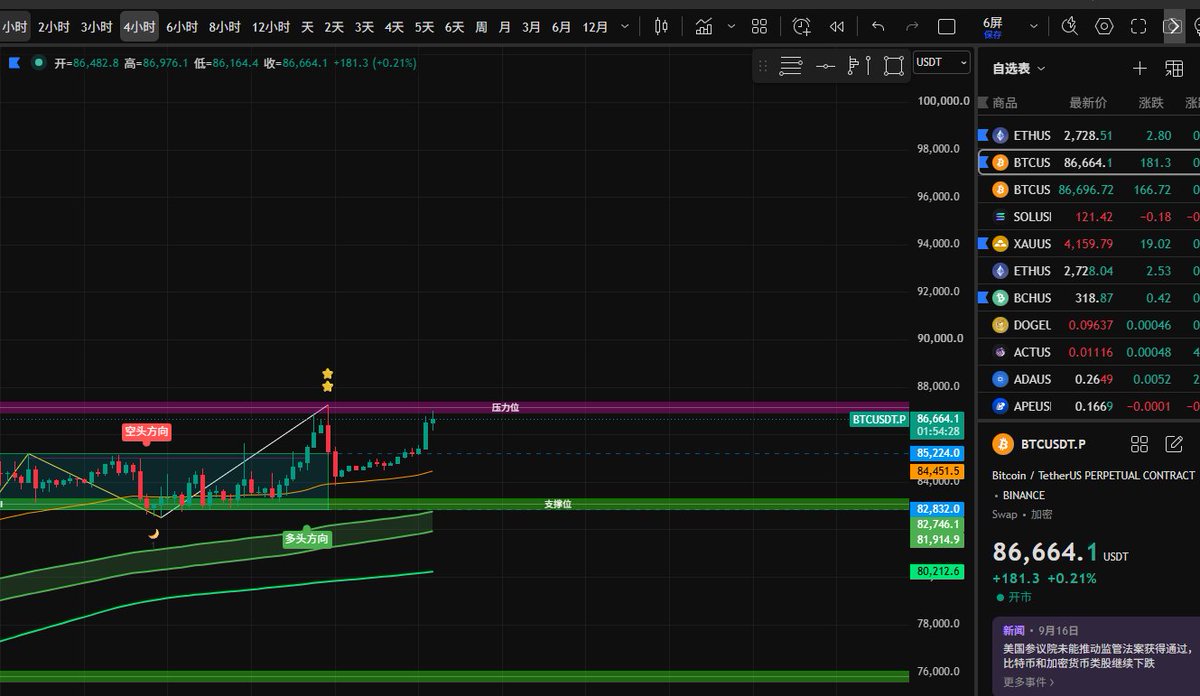The height and width of the screenshot is (696, 1200).
Task: Switch to the 2小时 timeframe
Action: coord(54,27)
